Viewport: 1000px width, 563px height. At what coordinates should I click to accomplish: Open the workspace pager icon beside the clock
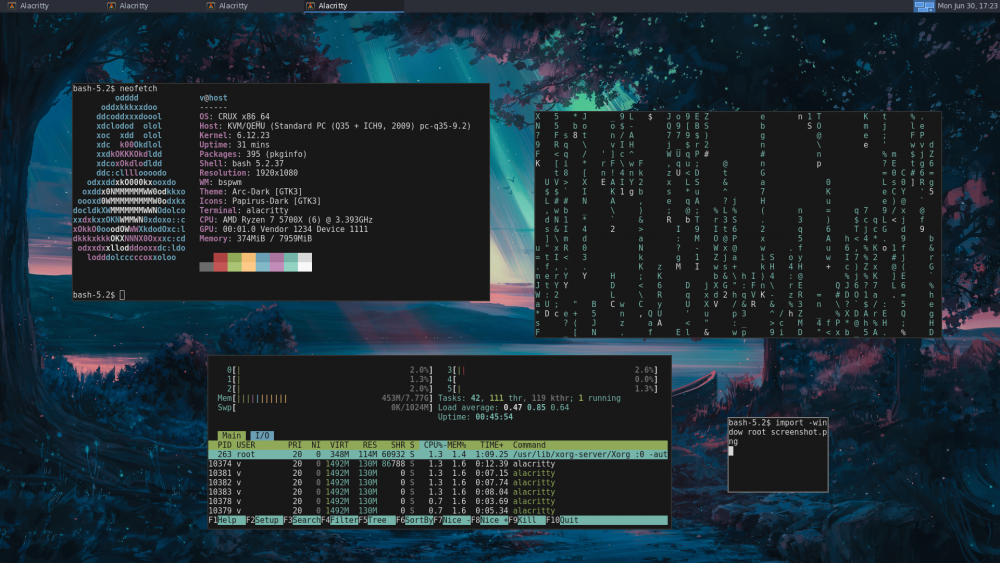(x=923, y=6)
